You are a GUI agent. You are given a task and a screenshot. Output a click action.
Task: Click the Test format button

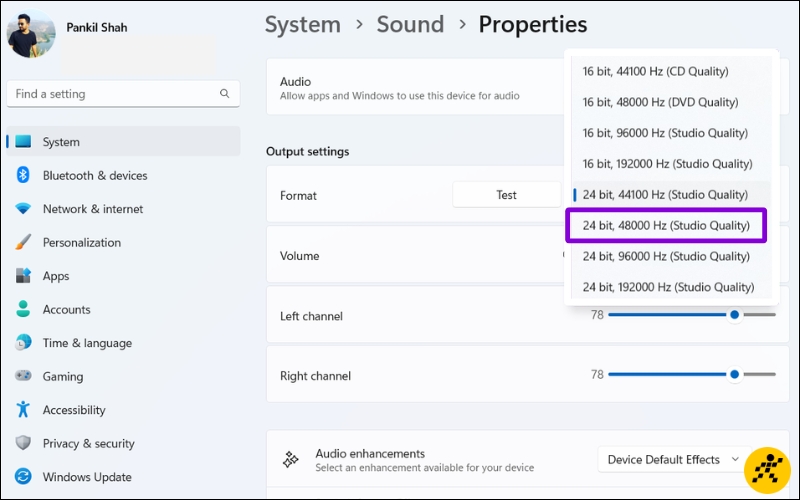click(x=507, y=195)
